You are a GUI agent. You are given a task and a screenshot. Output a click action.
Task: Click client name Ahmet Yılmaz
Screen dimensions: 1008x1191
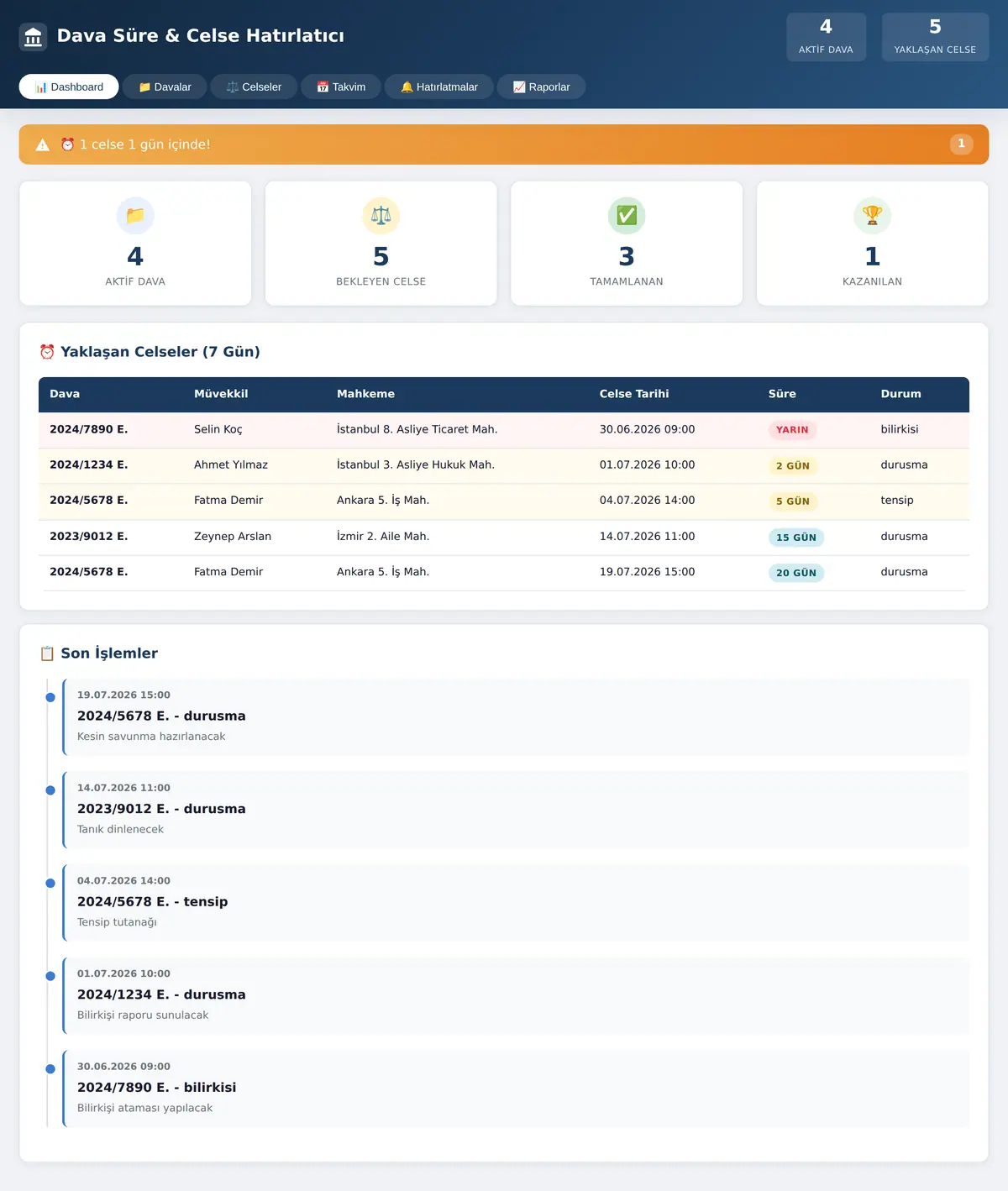(x=231, y=464)
